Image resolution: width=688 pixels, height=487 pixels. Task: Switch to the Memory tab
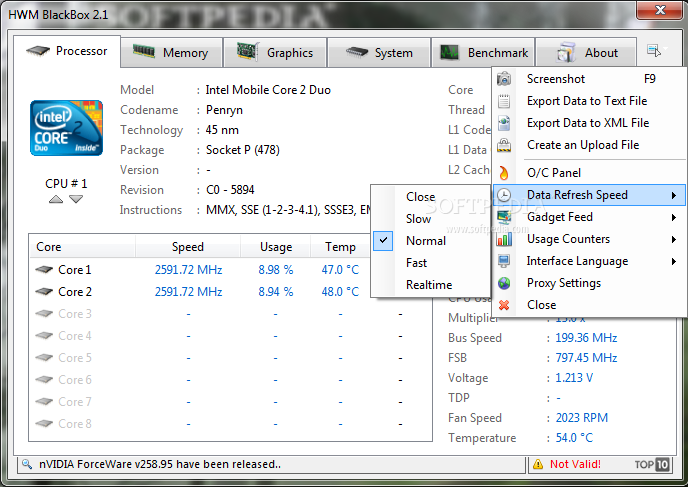pos(171,53)
